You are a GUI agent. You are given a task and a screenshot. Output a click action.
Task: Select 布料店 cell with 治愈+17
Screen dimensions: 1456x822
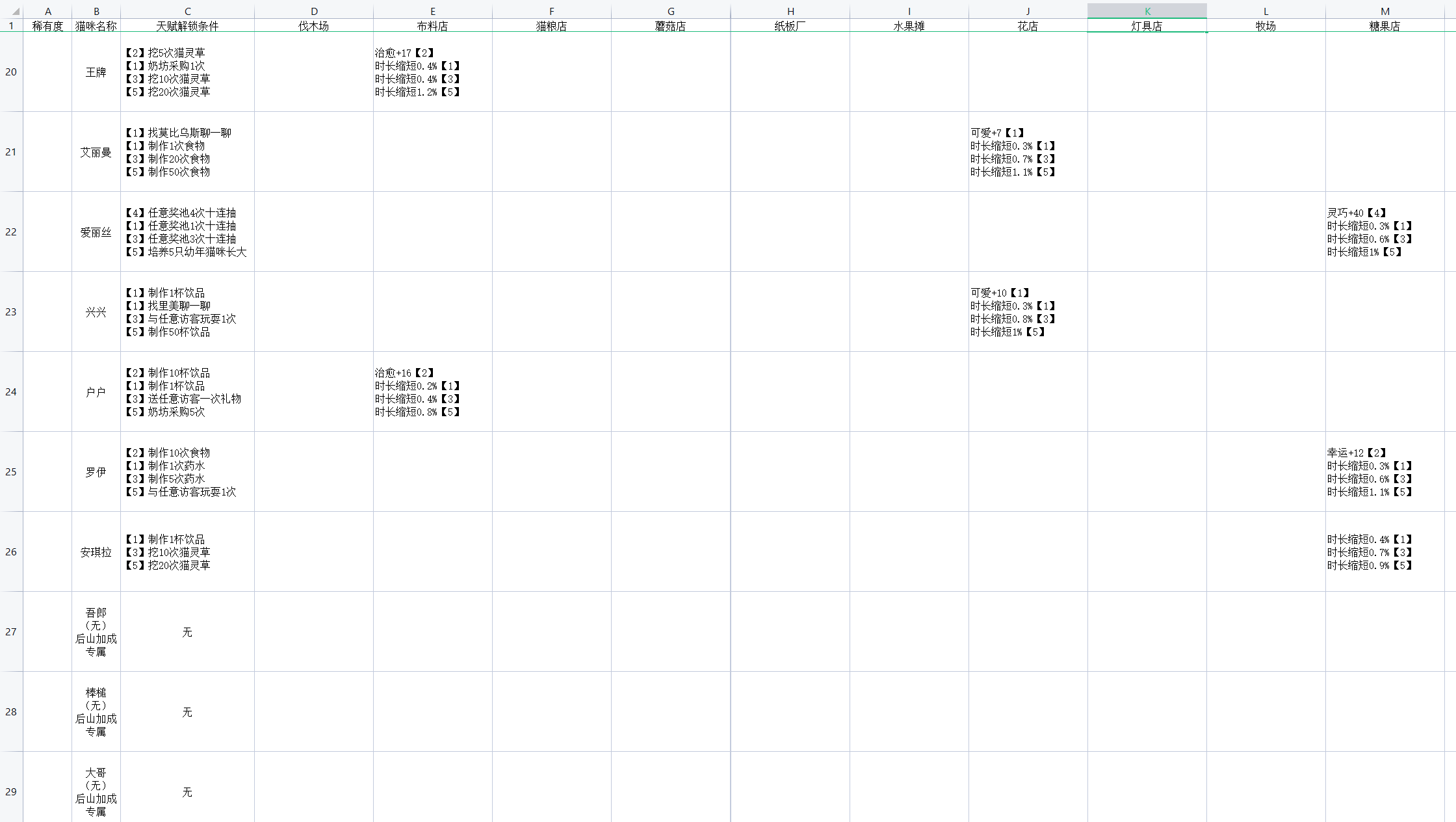click(x=433, y=72)
